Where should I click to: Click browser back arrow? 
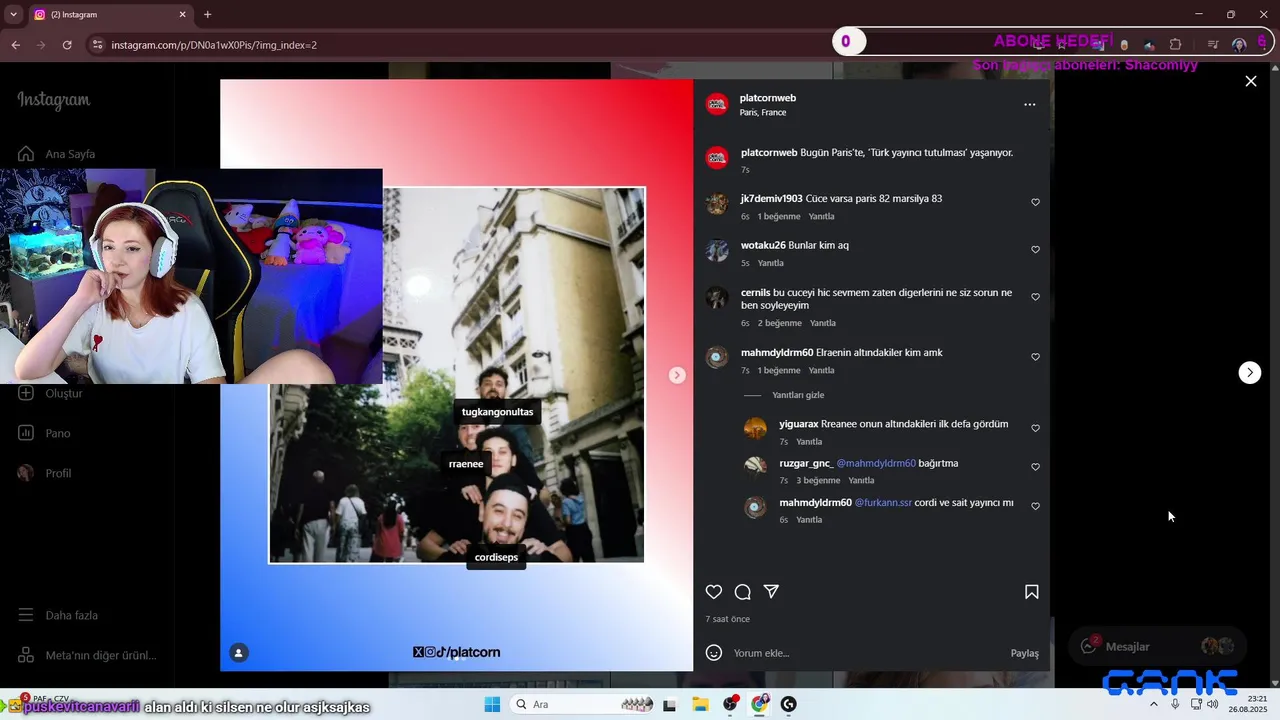[x=16, y=45]
